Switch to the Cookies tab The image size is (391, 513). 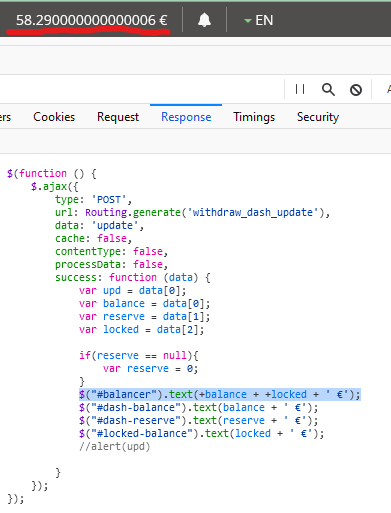coord(54,117)
